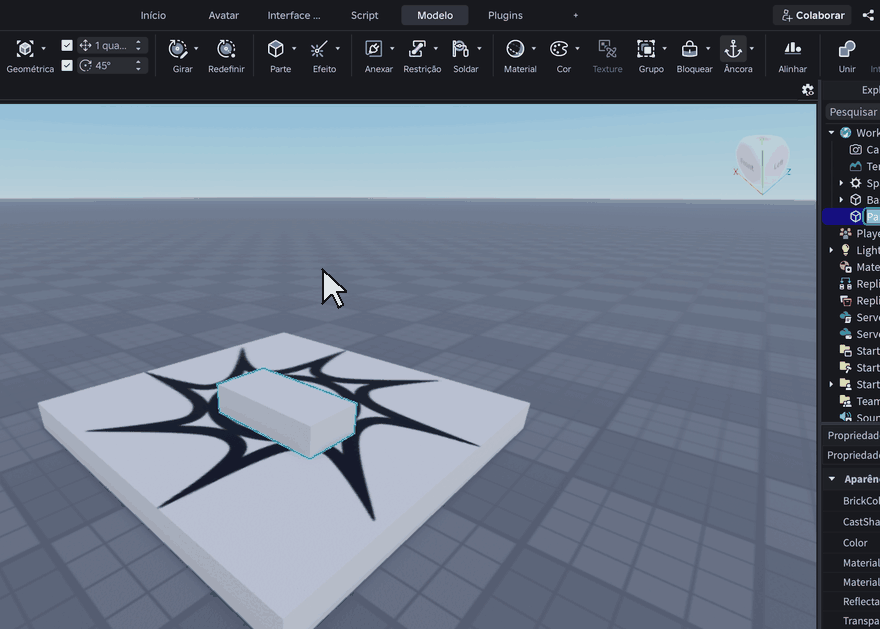
Task: Toggle the Âncora anchor tool
Action: point(733,49)
